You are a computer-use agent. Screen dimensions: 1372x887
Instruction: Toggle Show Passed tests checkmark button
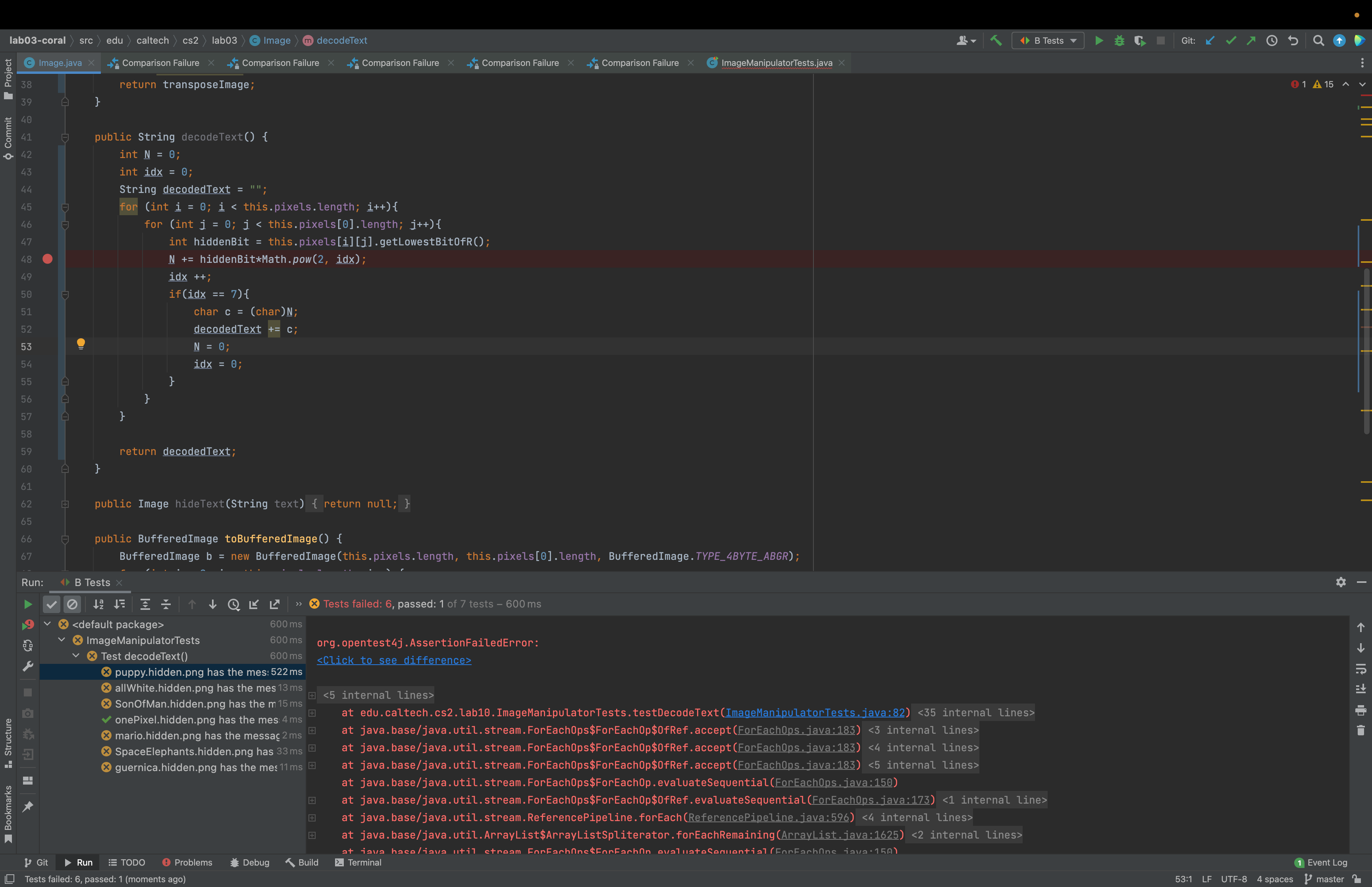click(x=52, y=604)
